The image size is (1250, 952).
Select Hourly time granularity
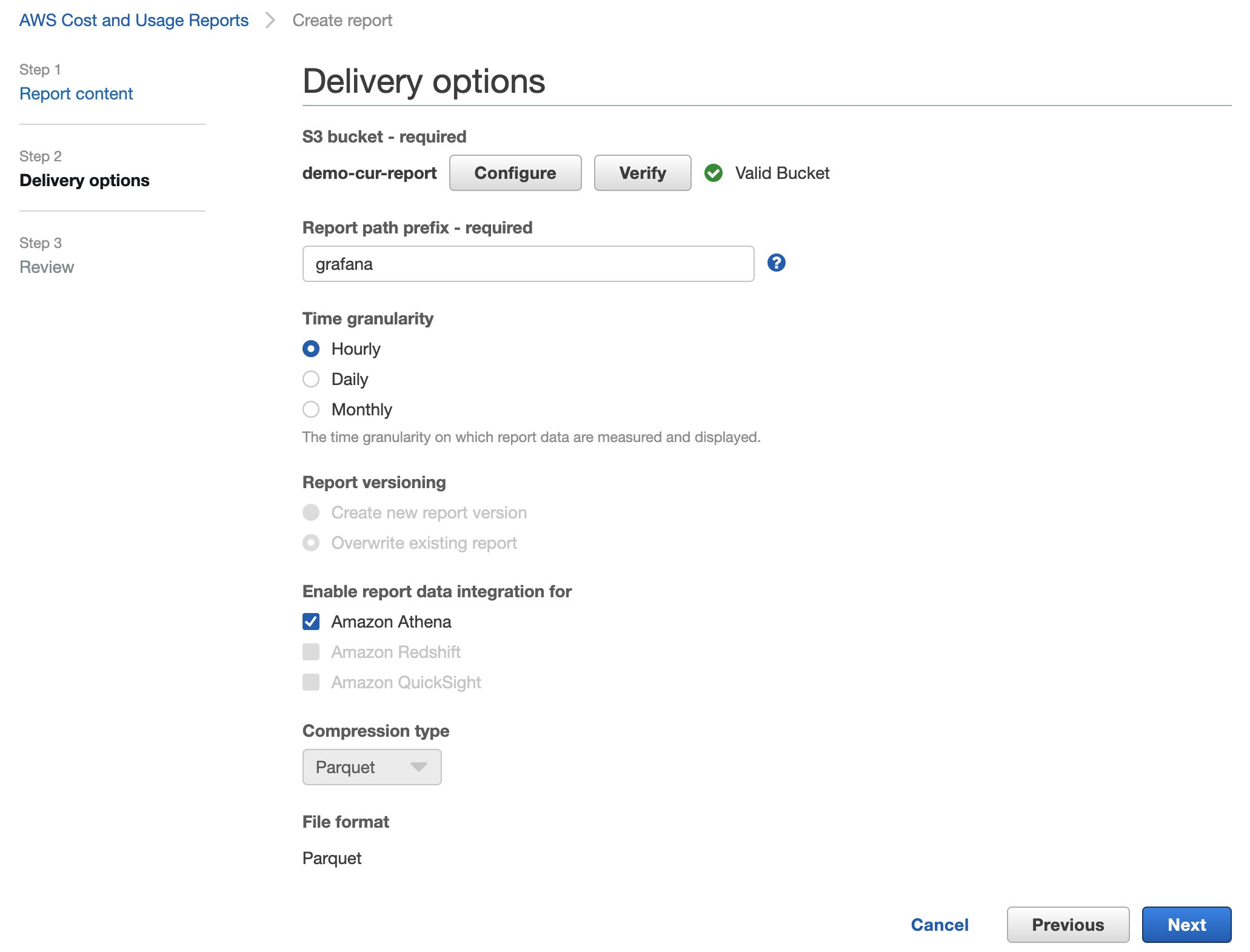click(x=311, y=349)
